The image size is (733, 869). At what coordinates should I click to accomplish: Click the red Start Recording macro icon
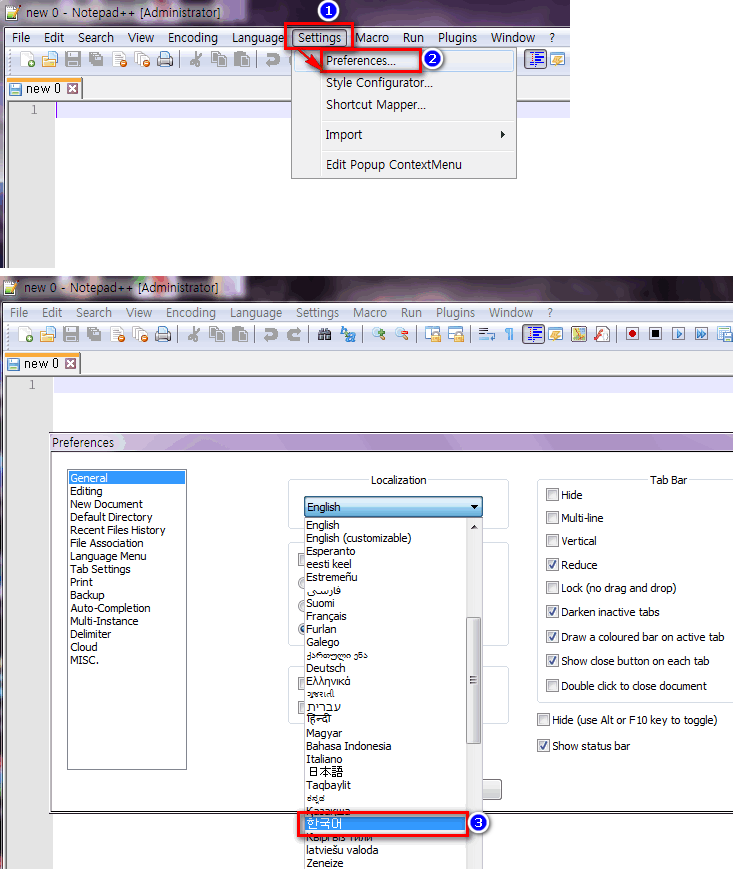click(632, 334)
